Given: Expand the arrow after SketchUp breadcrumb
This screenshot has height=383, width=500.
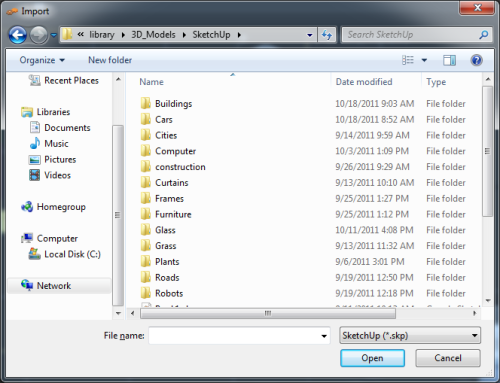Looking at the screenshot, I should (x=239, y=35).
